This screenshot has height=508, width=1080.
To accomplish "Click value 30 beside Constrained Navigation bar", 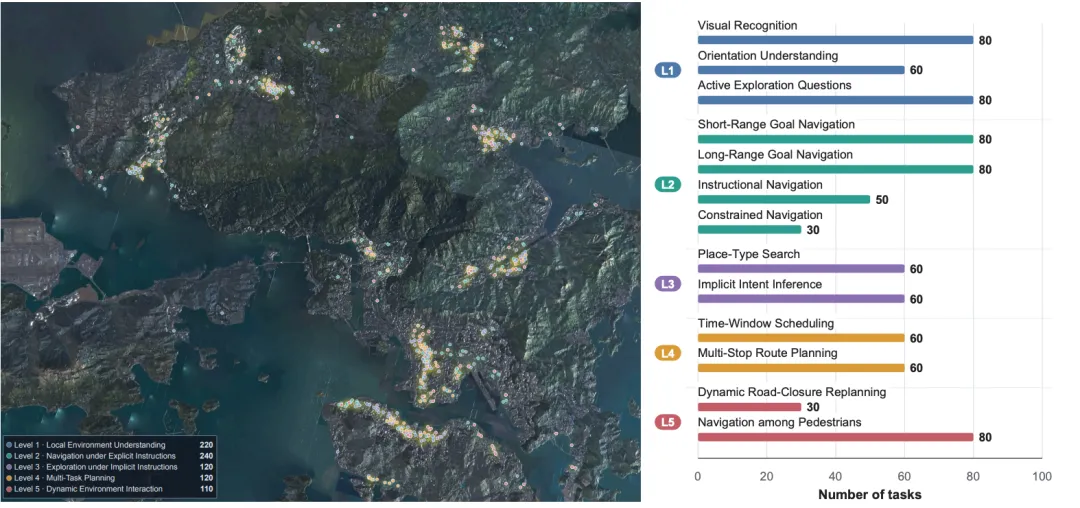I will [x=813, y=230].
